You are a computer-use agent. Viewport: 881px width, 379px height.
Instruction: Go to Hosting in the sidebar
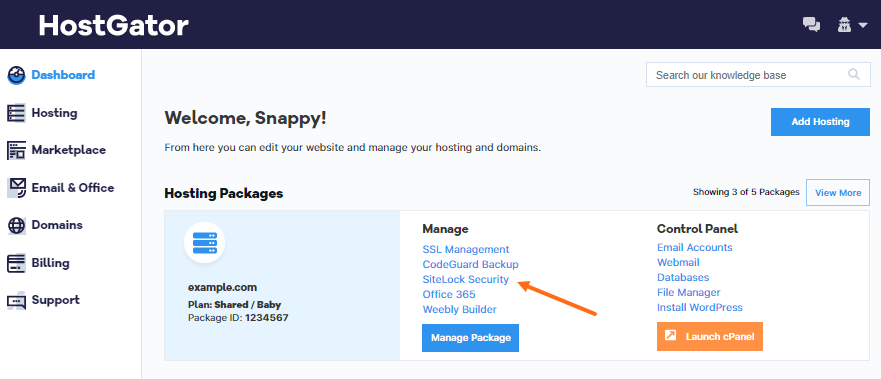point(55,113)
